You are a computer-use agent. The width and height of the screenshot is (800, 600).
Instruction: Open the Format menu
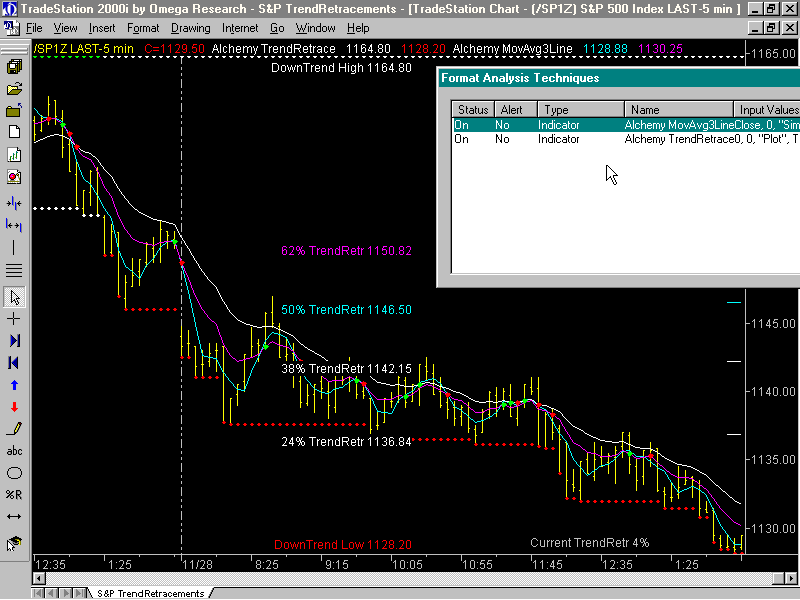143,28
